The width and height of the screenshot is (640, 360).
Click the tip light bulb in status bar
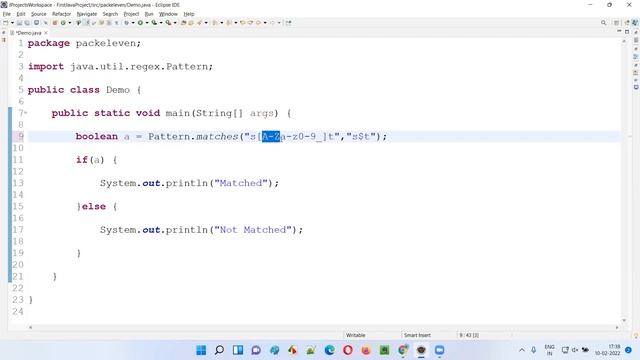pyautogui.click(x=636, y=336)
